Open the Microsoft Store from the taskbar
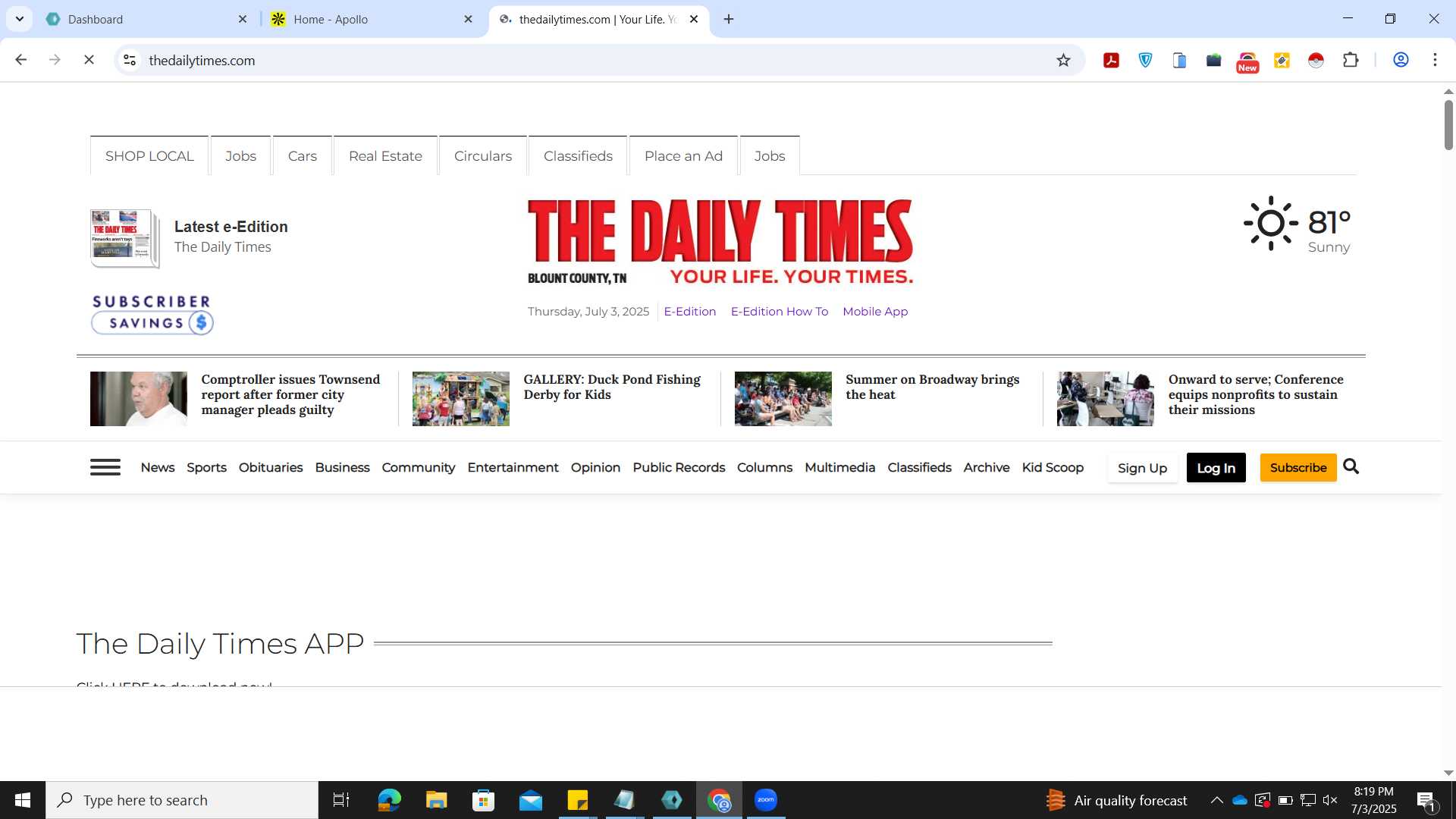Image resolution: width=1456 pixels, height=819 pixels. [x=483, y=800]
